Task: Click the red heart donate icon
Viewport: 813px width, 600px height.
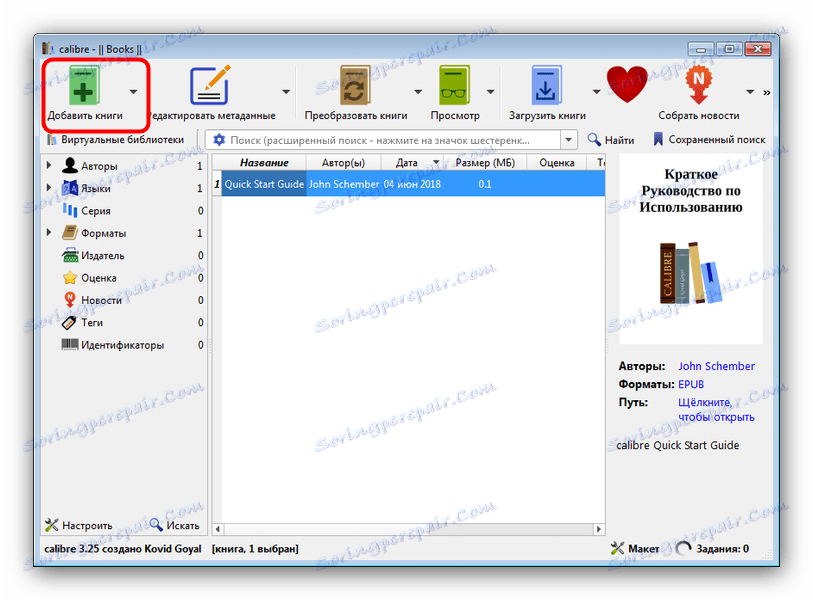Action: tap(627, 85)
